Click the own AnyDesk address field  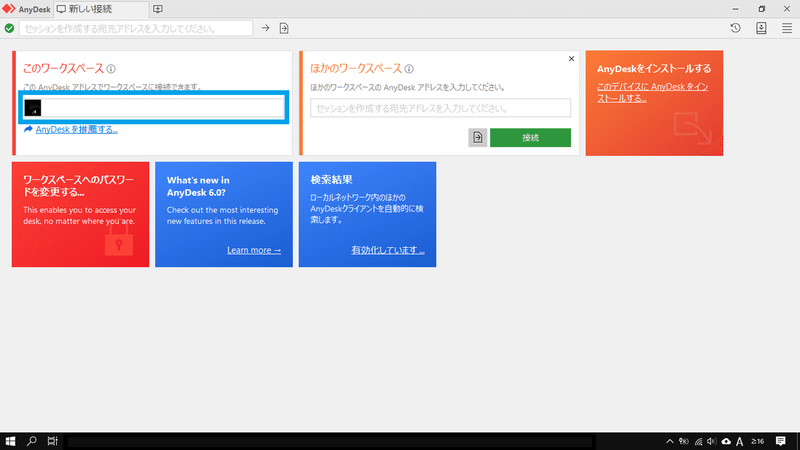(x=154, y=108)
